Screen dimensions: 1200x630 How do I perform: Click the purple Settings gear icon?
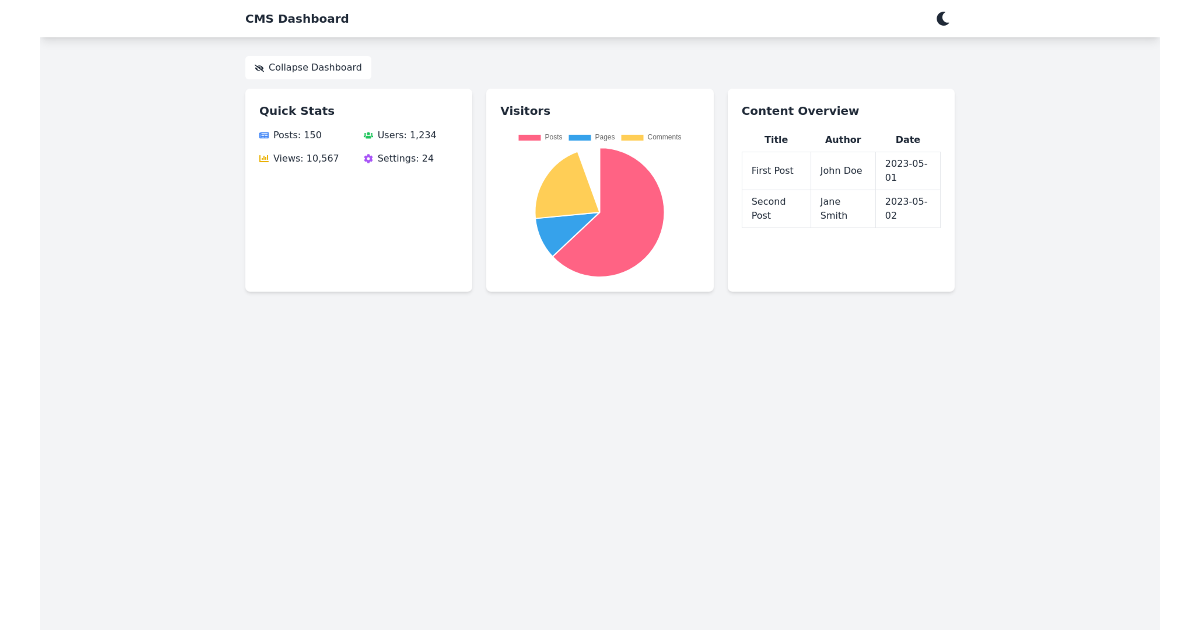[369, 158]
